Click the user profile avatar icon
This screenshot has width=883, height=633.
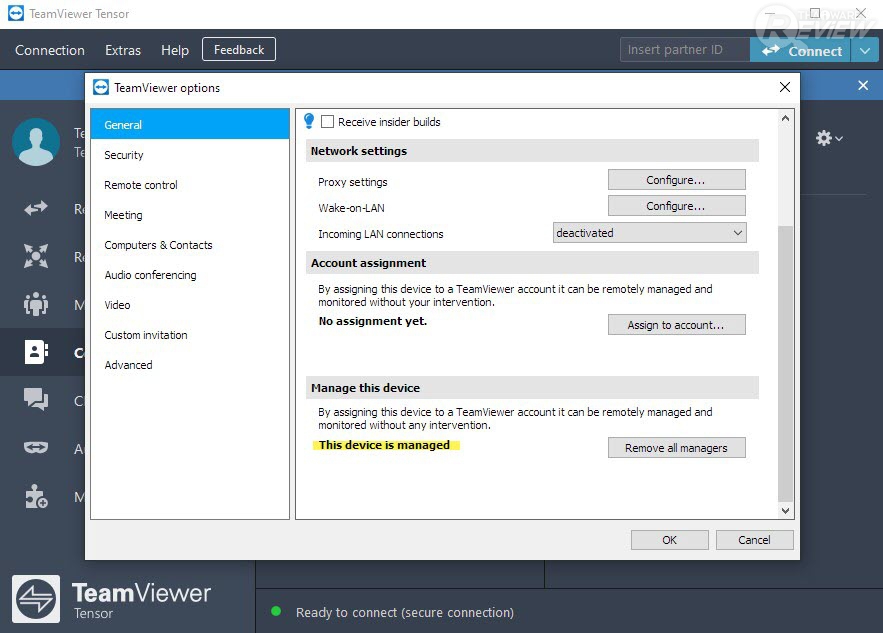pos(36,142)
